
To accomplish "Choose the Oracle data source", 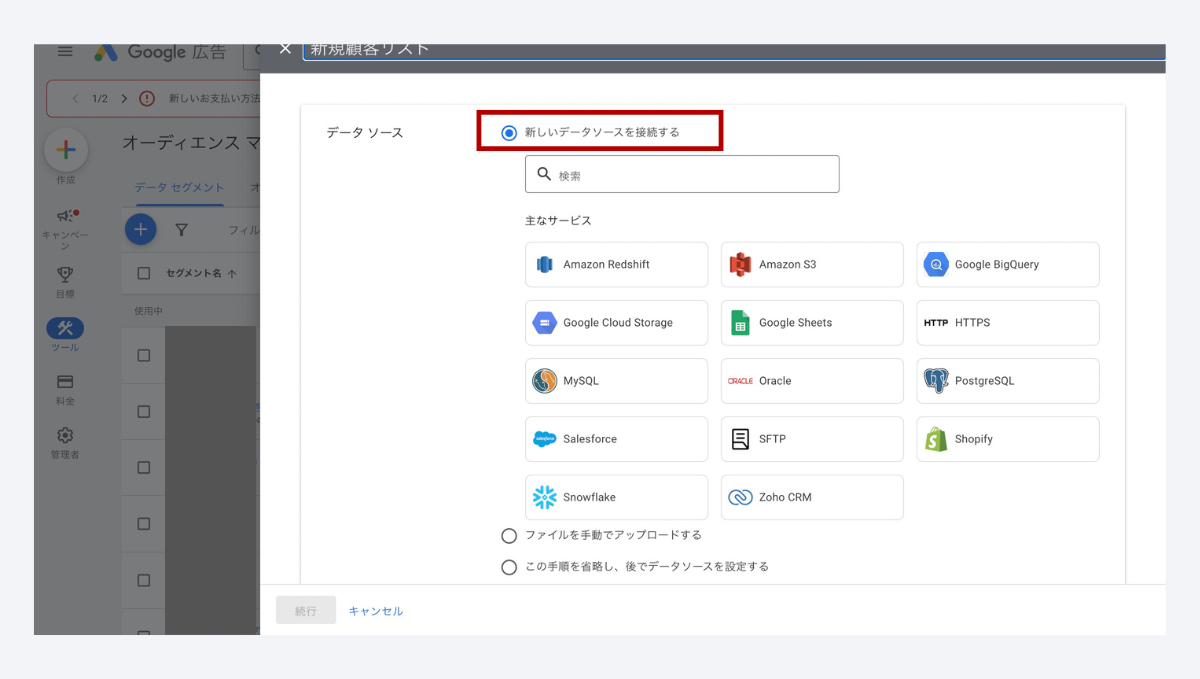I will pos(812,381).
